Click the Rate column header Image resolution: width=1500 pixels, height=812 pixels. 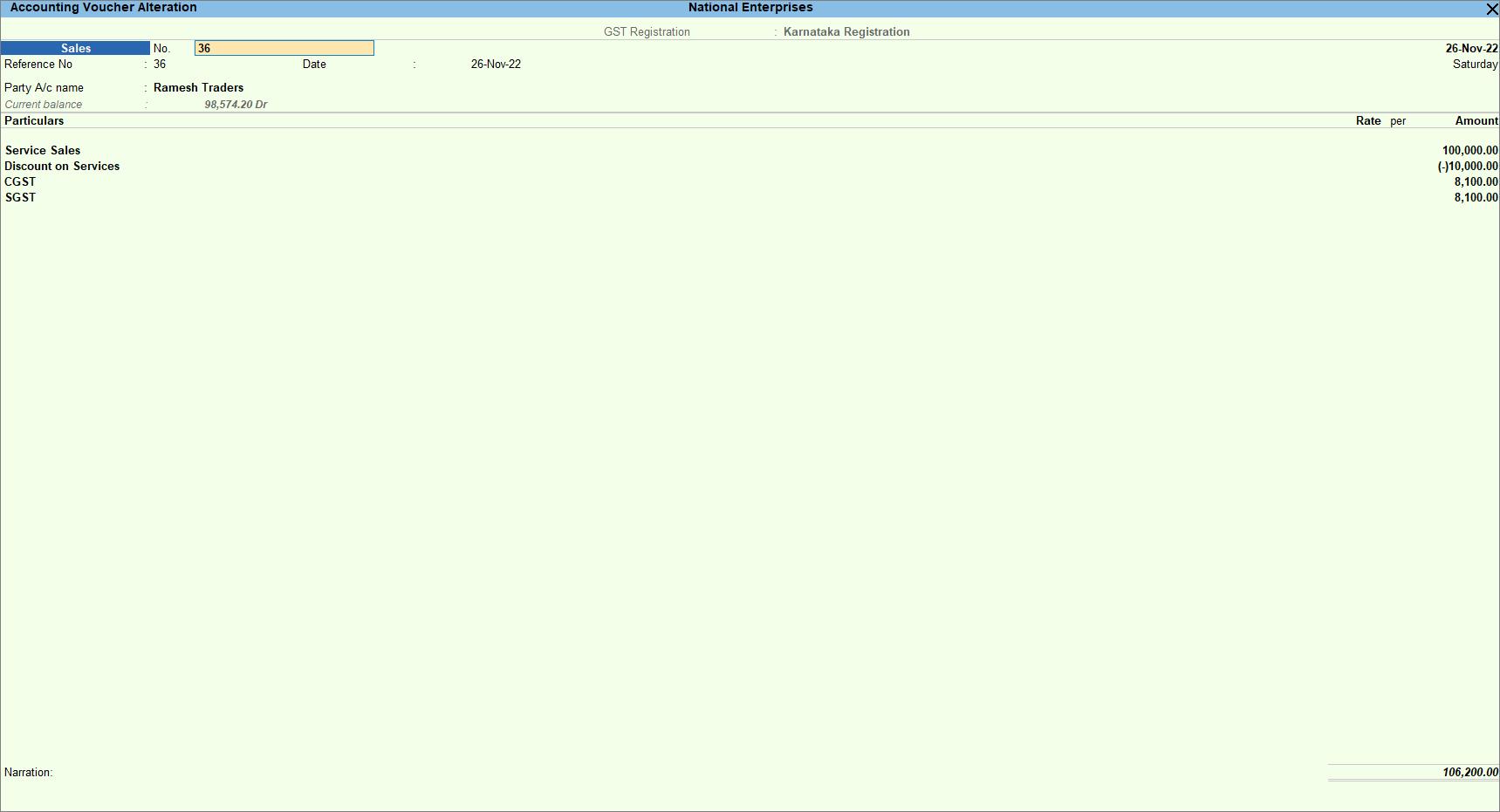(1368, 121)
